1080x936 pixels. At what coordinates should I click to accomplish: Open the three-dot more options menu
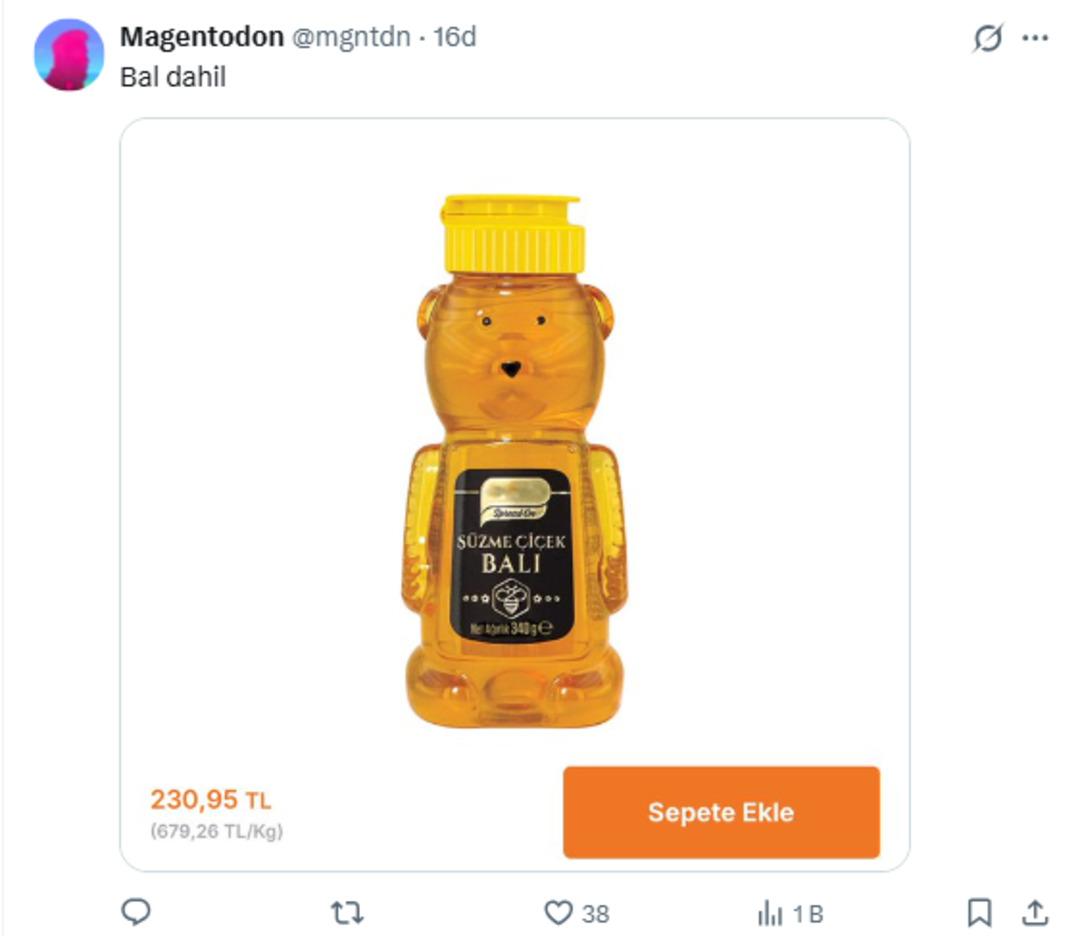point(1035,39)
